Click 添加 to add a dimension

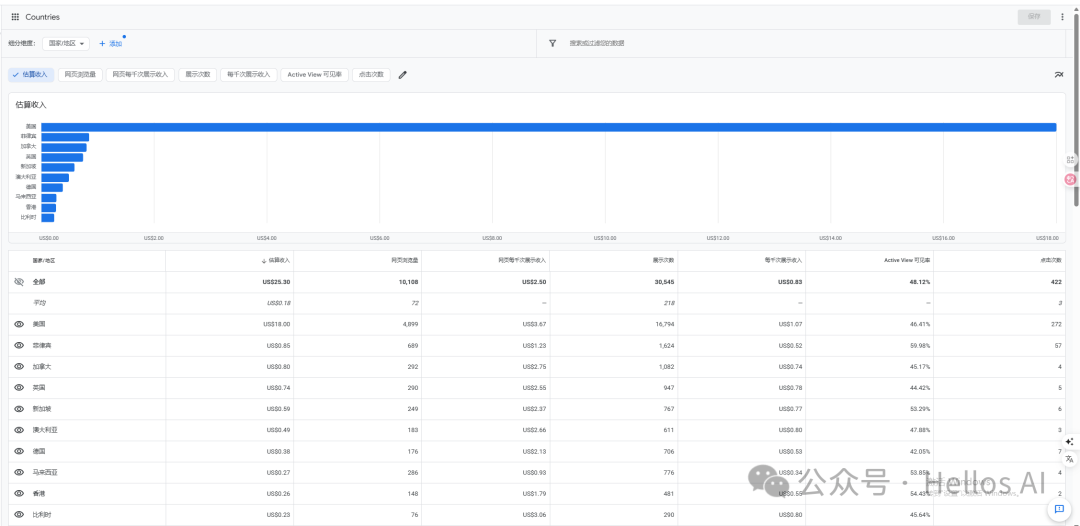[110, 43]
